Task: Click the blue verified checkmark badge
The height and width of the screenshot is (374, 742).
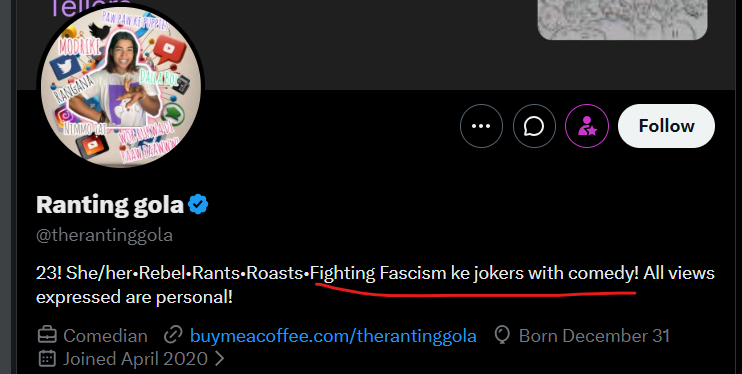Action: point(198,205)
